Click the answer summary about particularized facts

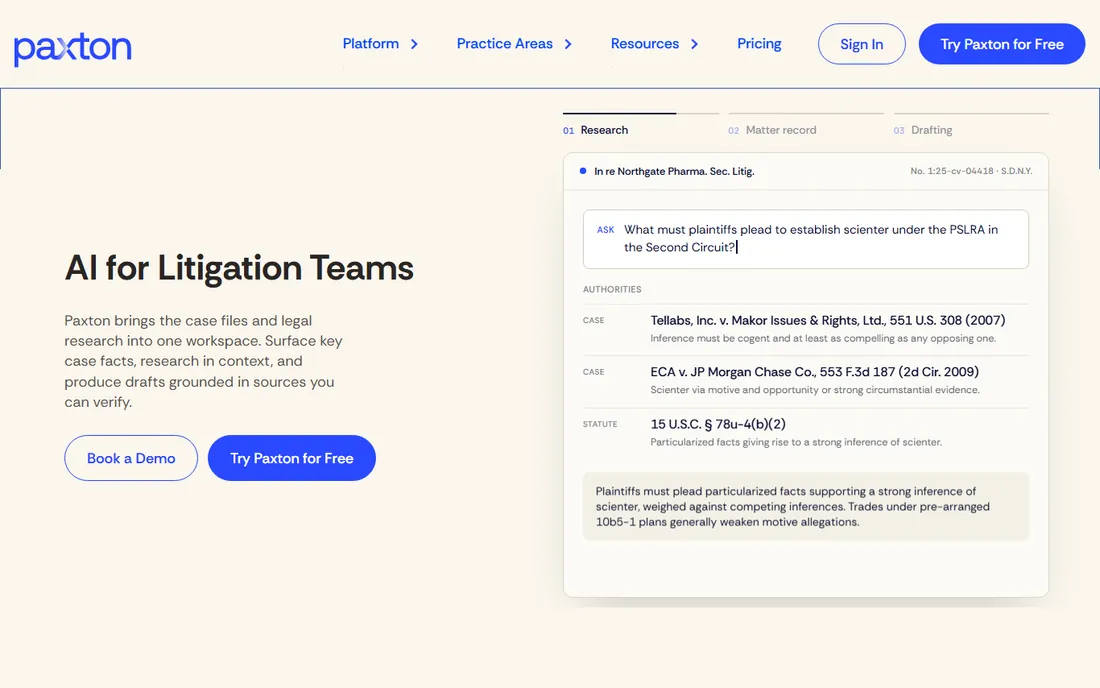(x=805, y=506)
